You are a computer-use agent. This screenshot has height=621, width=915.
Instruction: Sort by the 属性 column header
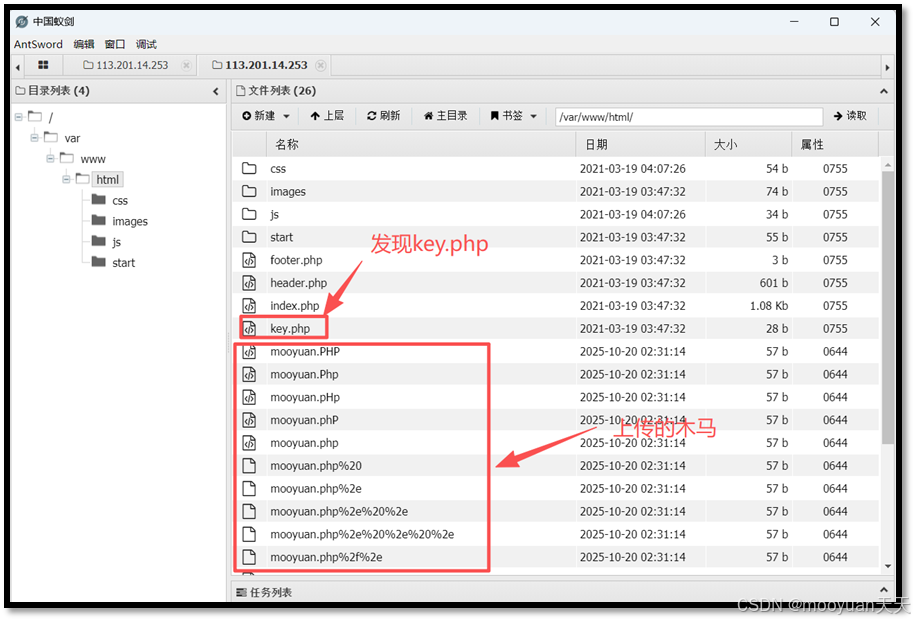pos(835,145)
